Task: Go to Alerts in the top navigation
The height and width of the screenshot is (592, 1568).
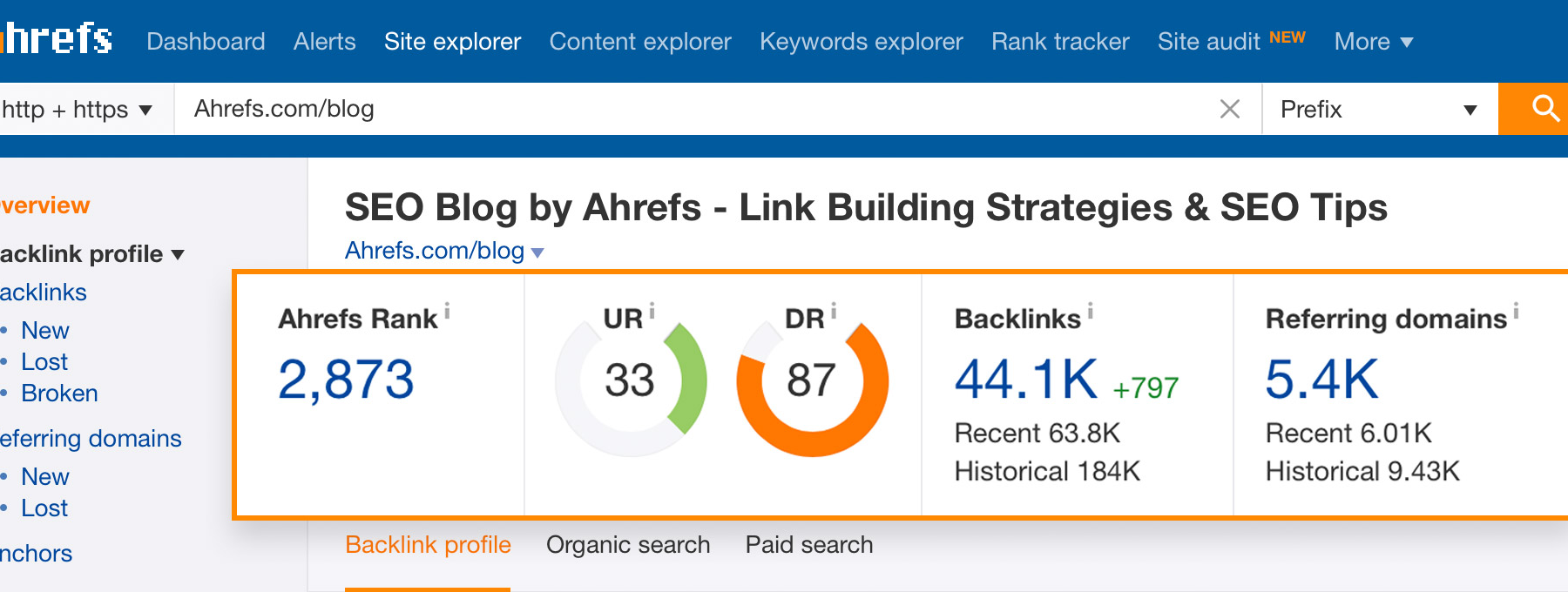Action: pyautogui.click(x=325, y=42)
